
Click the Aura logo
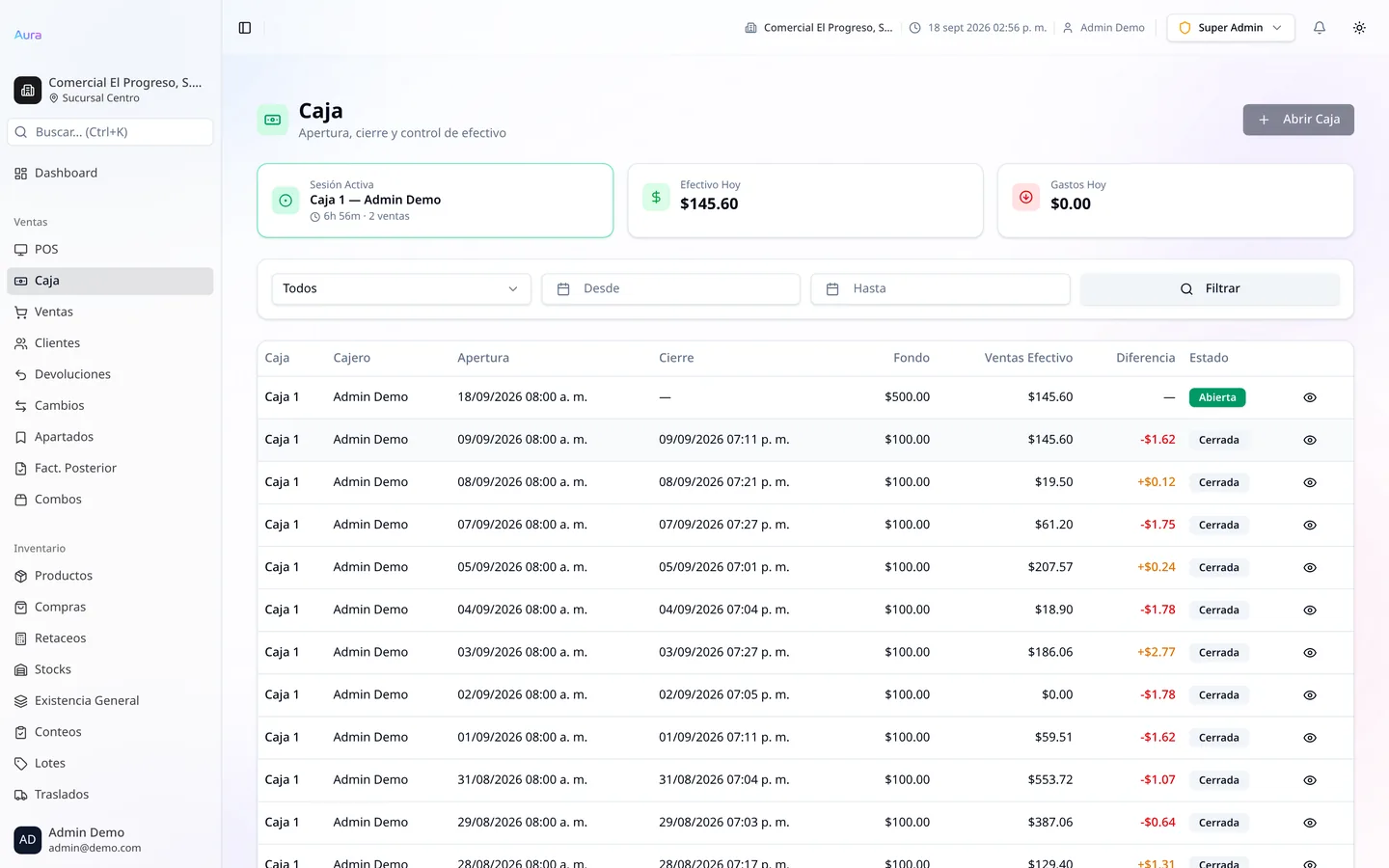pos(28,35)
